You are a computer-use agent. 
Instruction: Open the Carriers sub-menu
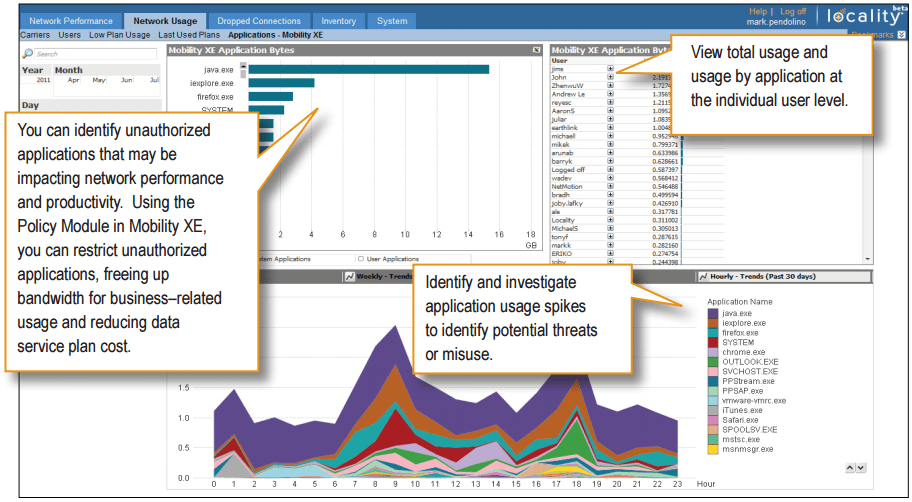(x=35, y=35)
